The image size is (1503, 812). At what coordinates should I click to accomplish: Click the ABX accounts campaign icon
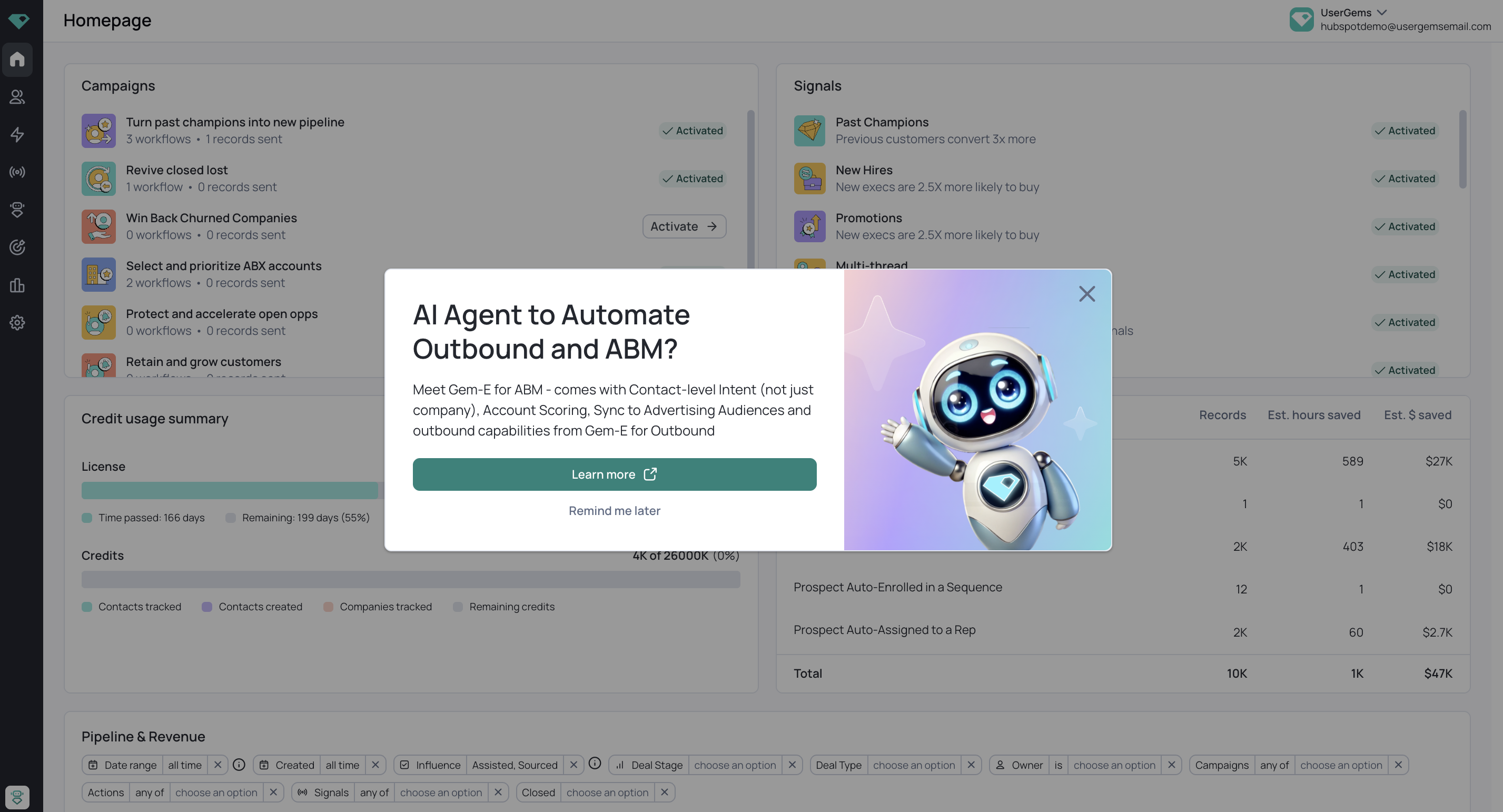(98, 274)
